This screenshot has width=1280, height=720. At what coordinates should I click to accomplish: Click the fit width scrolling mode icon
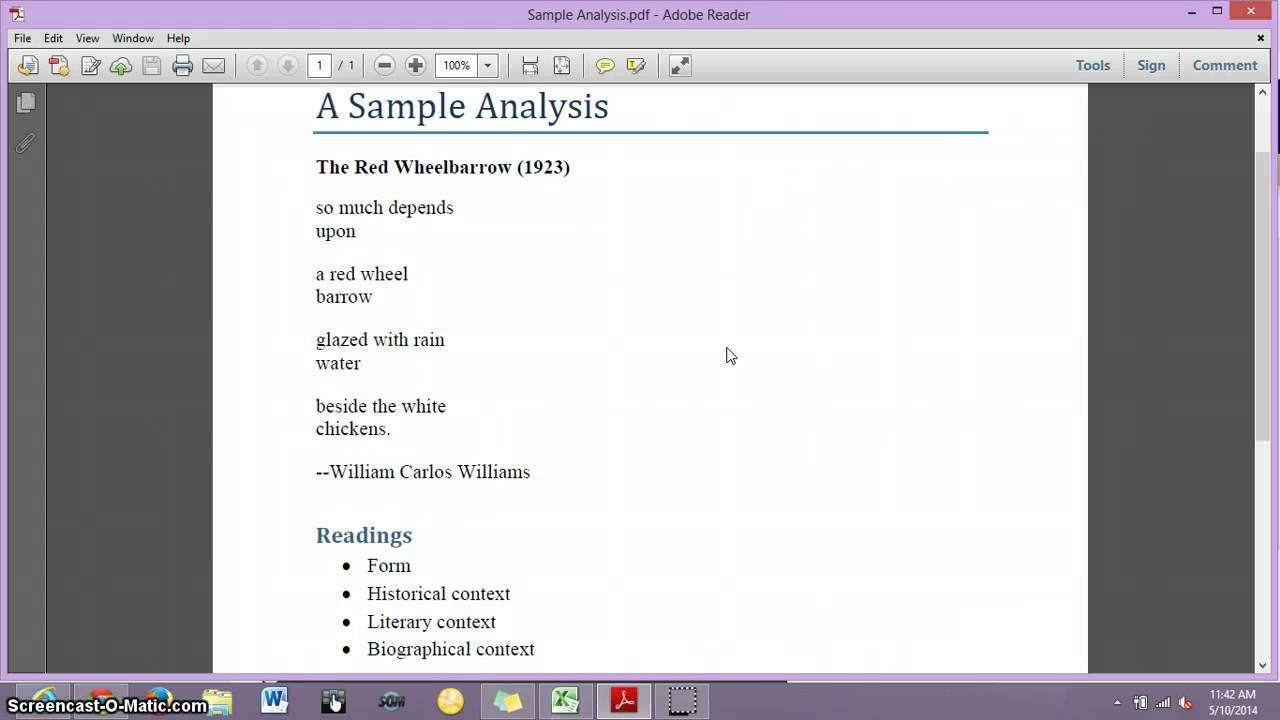[530, 66]
